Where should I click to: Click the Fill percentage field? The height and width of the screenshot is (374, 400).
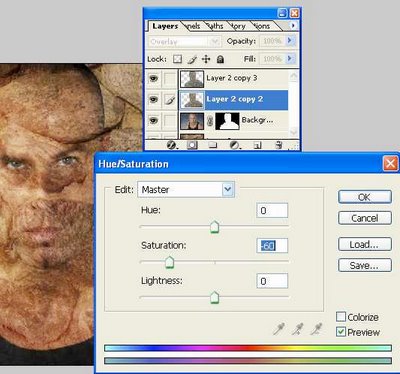272,59
